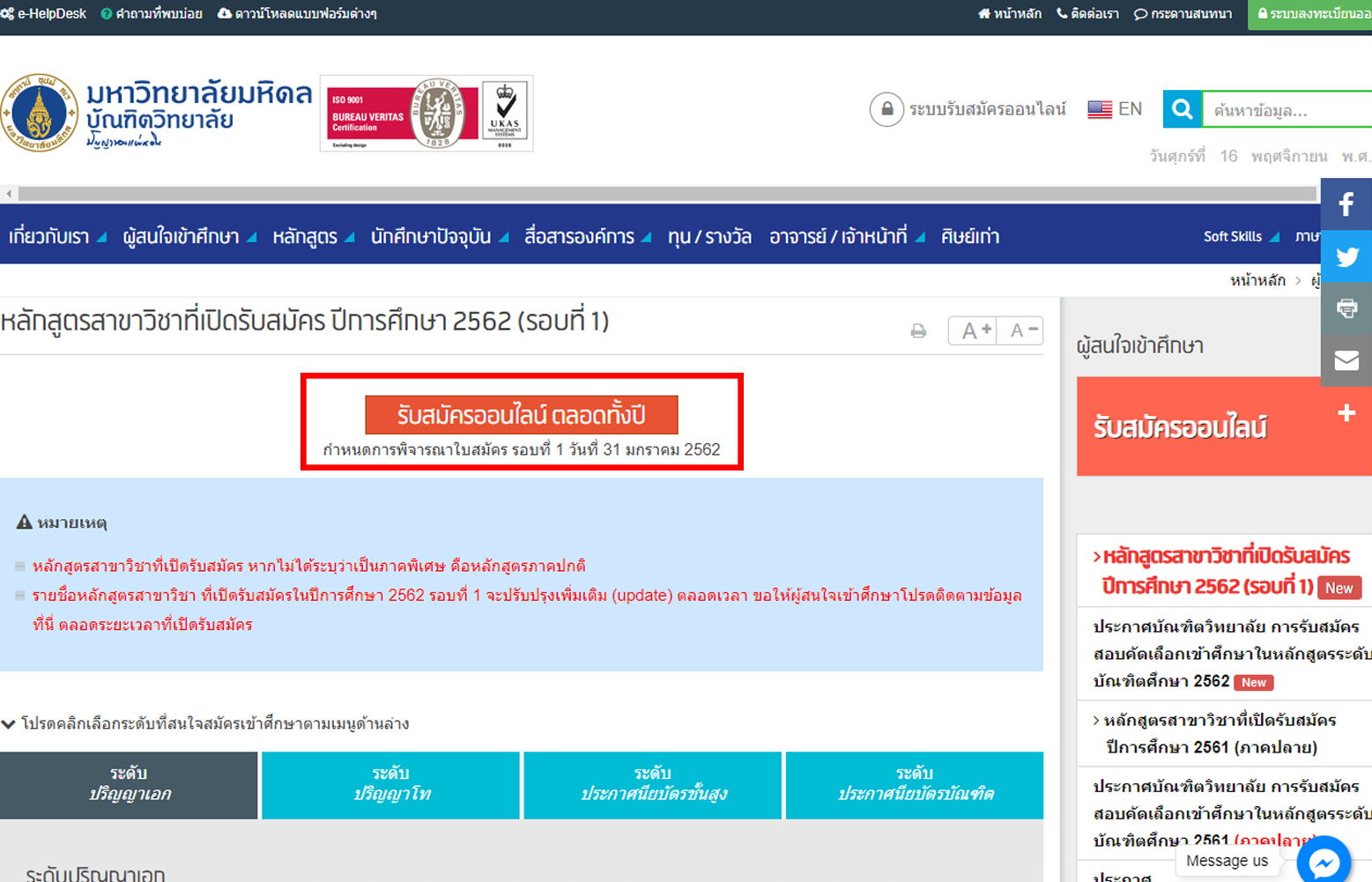
Task: Click the Facebook share icon
Action: (1346, 204)
